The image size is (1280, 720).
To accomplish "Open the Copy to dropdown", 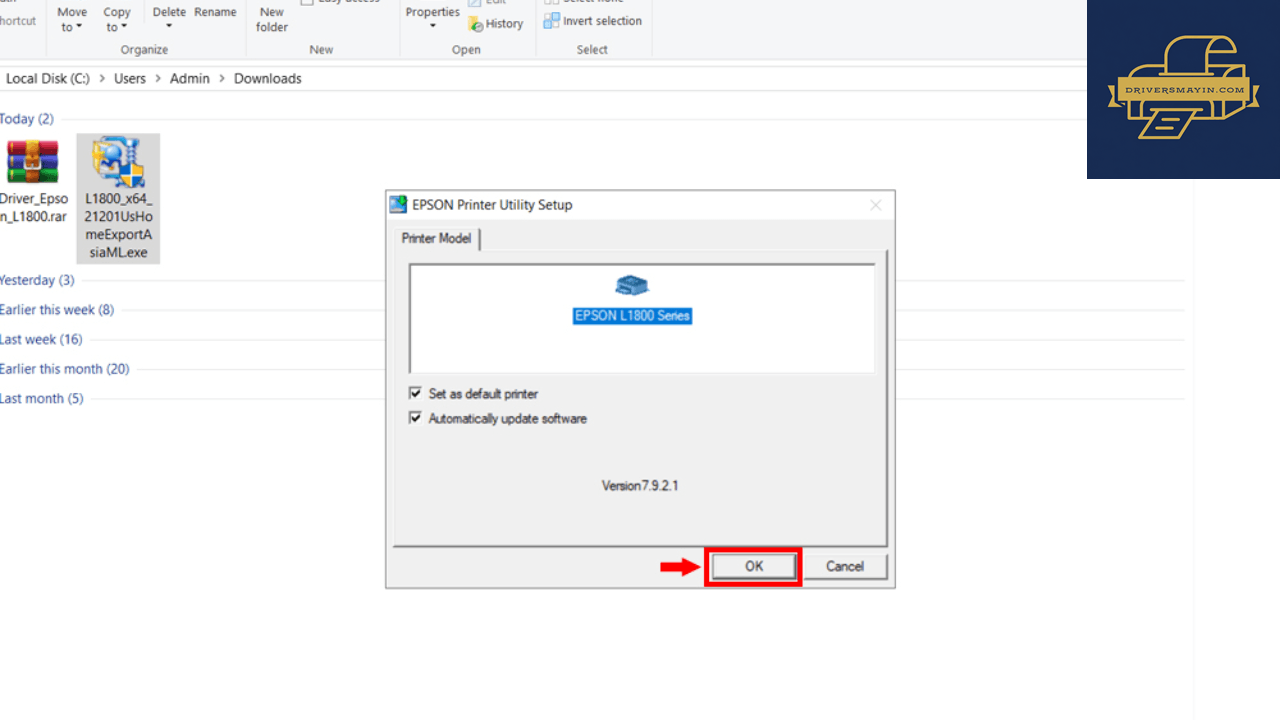I will (117, 19).
